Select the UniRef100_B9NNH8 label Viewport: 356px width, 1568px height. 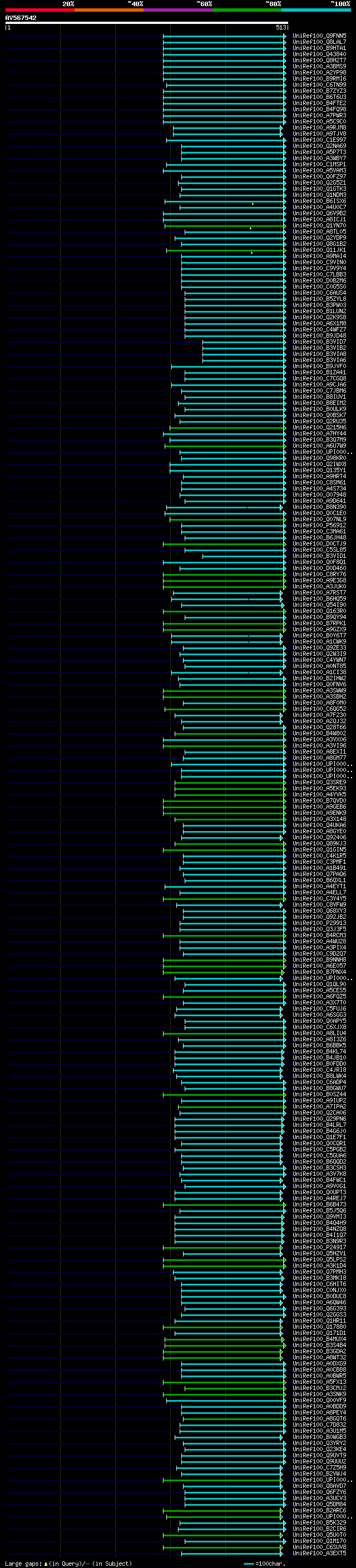coord(319,959)
